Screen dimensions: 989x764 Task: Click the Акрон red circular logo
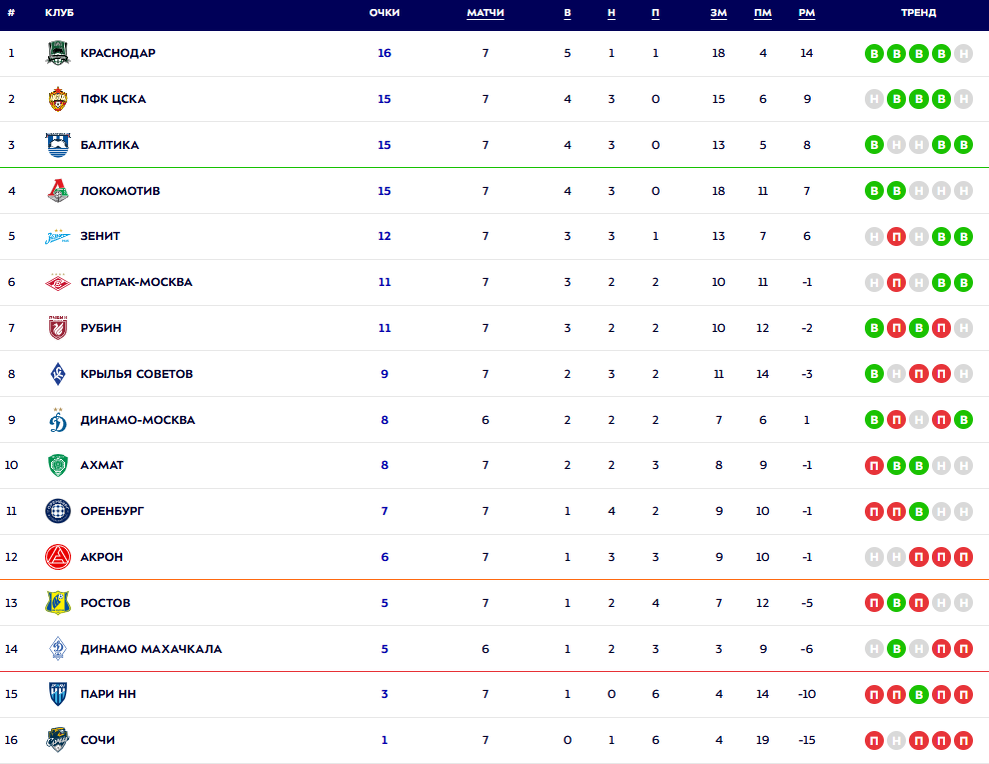click(58, 557)
